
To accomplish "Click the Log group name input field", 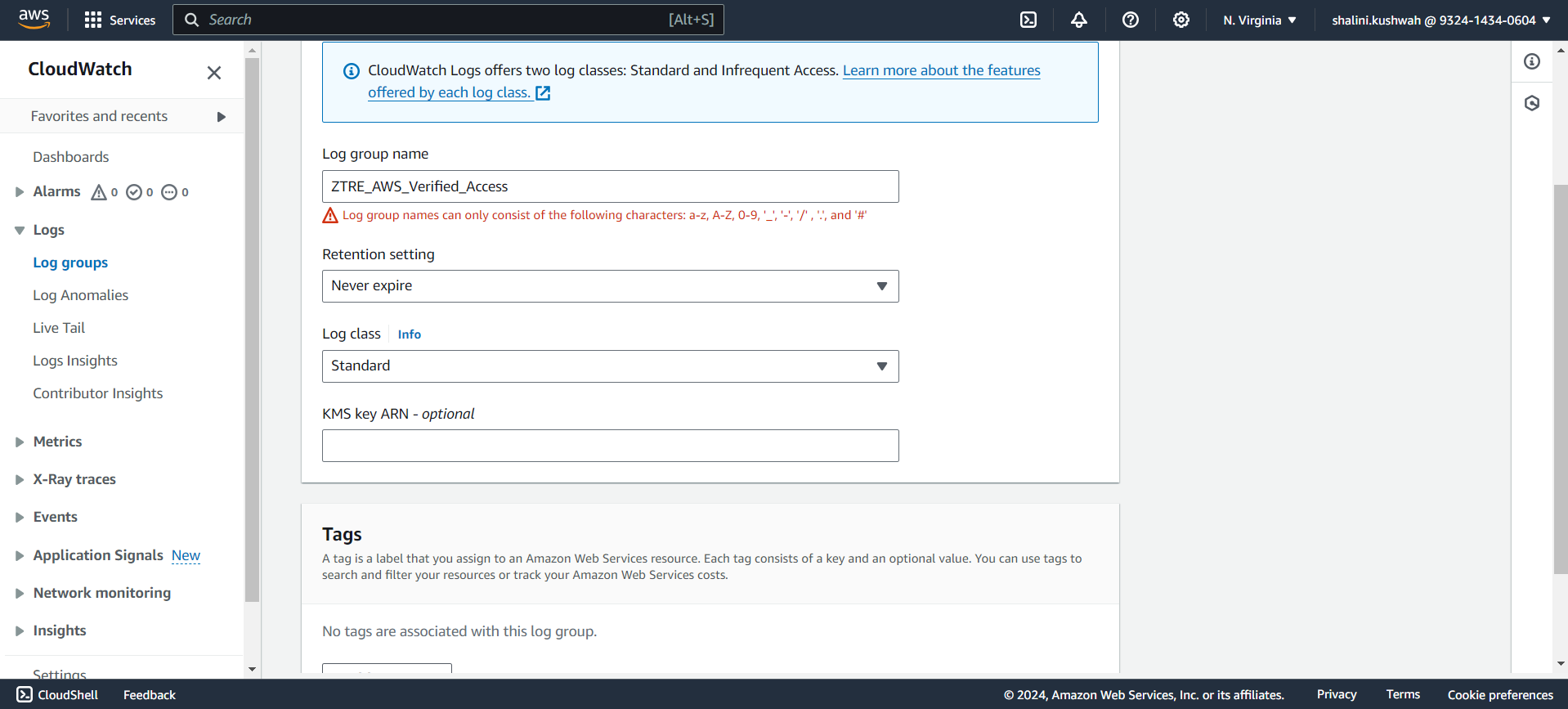I will (611, 186).
